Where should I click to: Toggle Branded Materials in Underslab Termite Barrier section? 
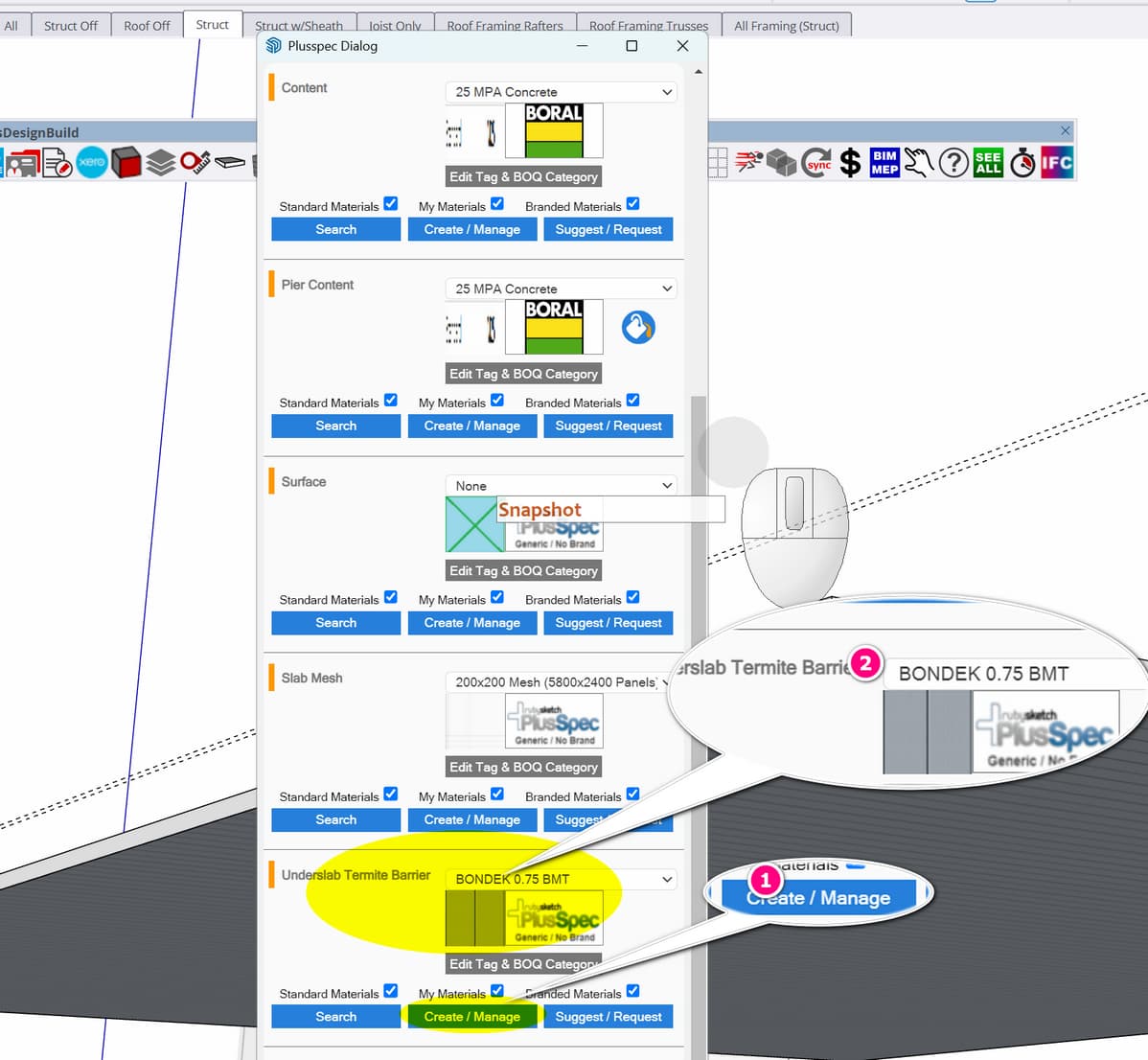point(633,990)
